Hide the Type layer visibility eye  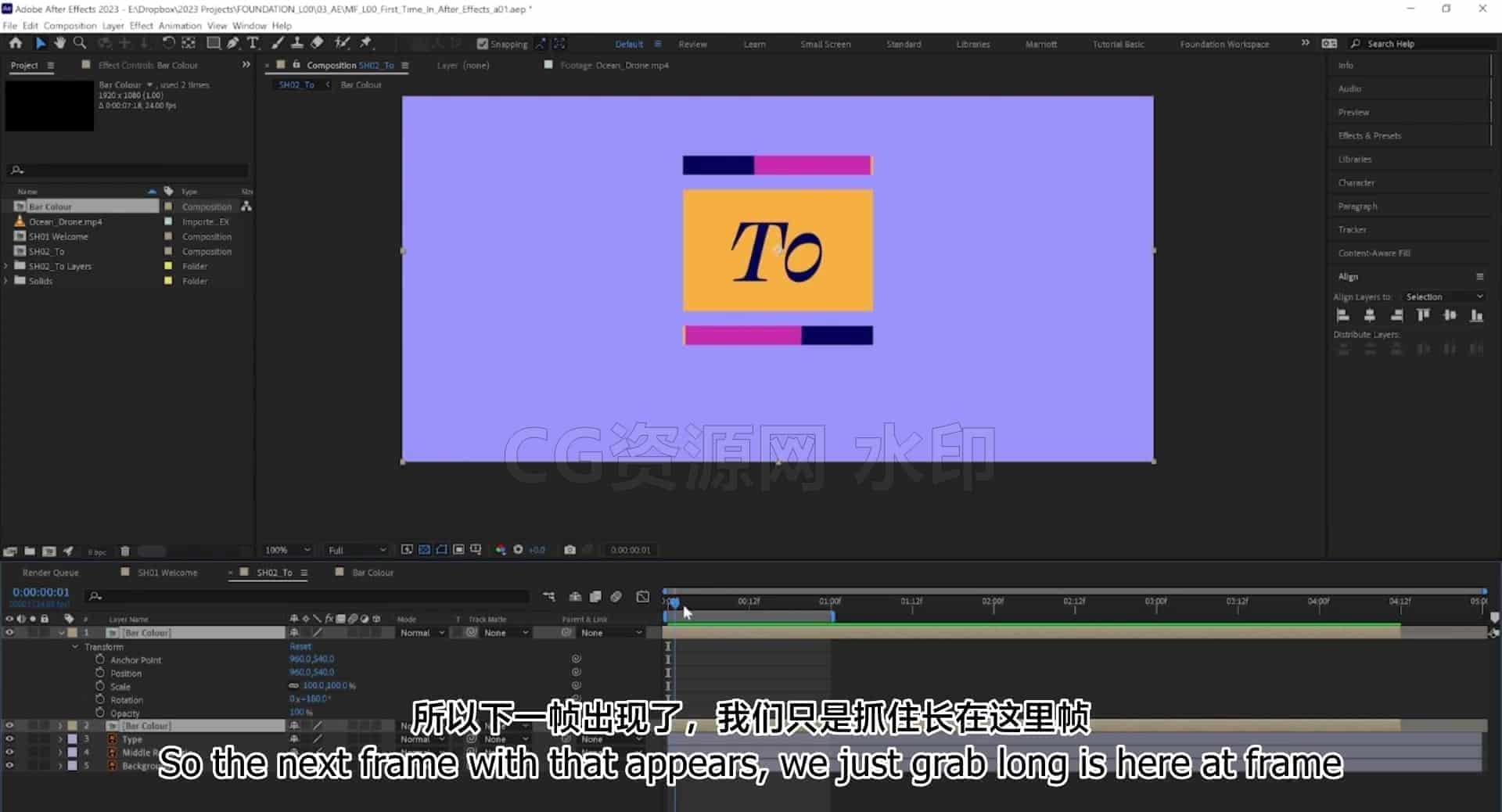[9, 738]
